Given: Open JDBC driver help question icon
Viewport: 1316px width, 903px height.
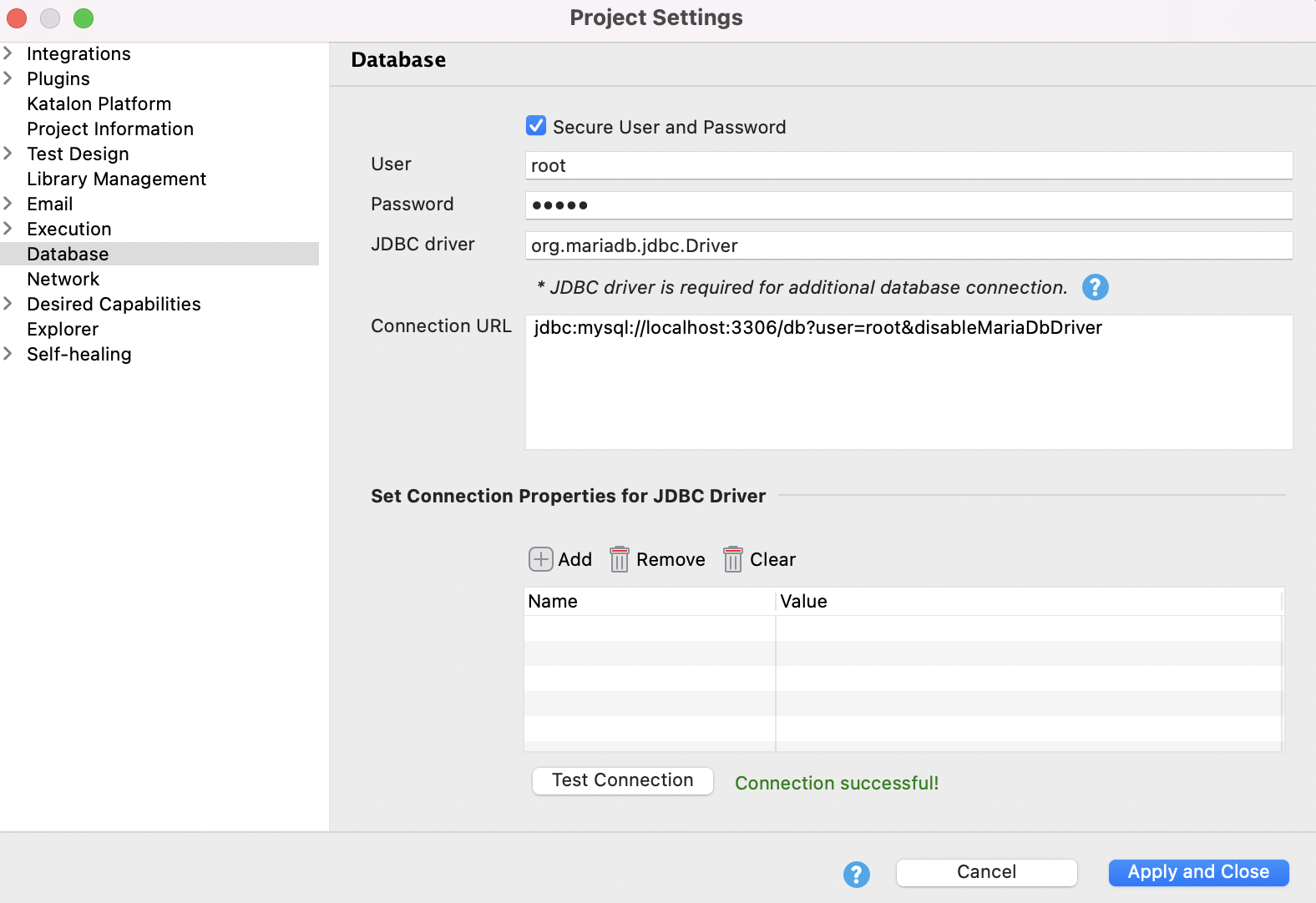Looking at the screenshot, I should click(x=1095, y=287).
